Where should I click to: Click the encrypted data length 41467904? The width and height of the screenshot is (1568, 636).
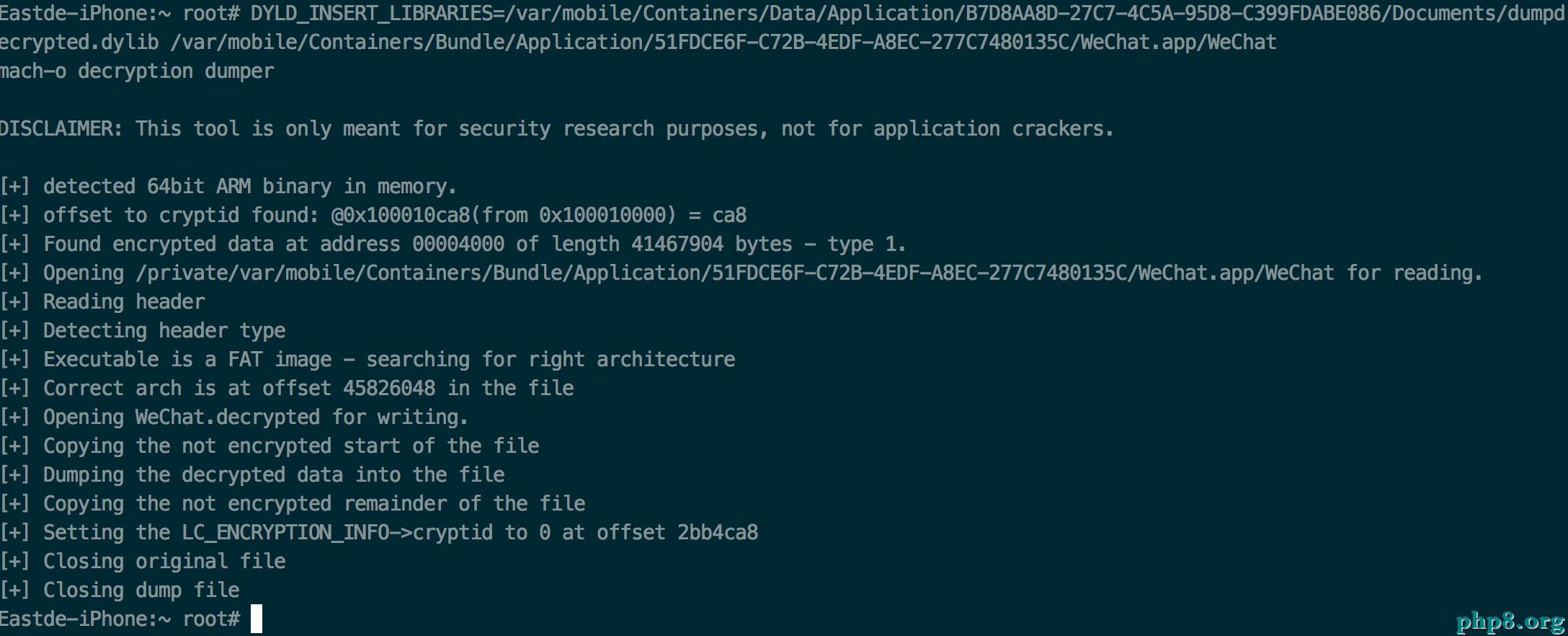(x=677, y=244)
